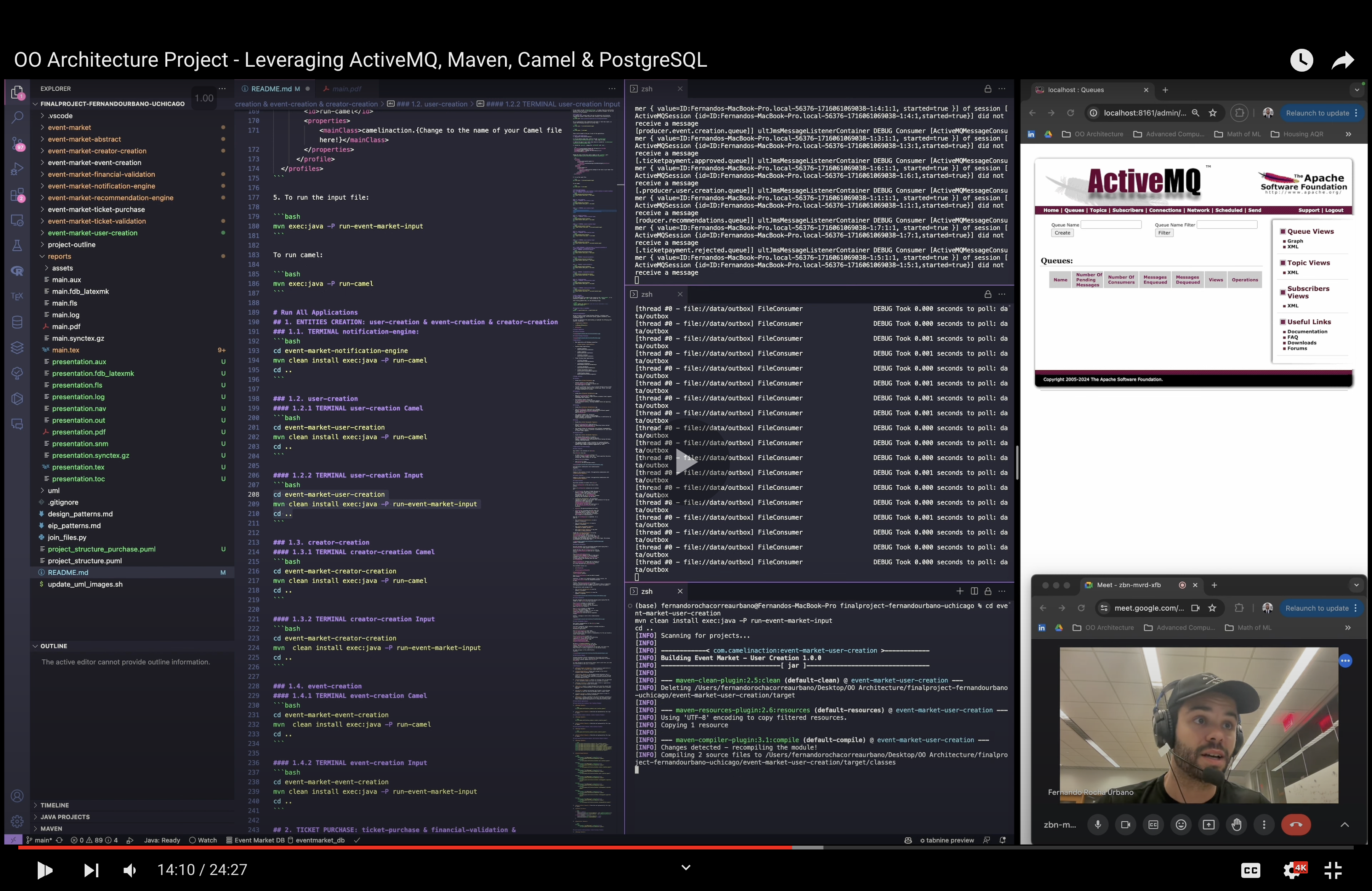Click the Queue Name Filter input field
The height and width of the screenshot is (891, 1372).
pyautogui.click(x=1227, y=225)
